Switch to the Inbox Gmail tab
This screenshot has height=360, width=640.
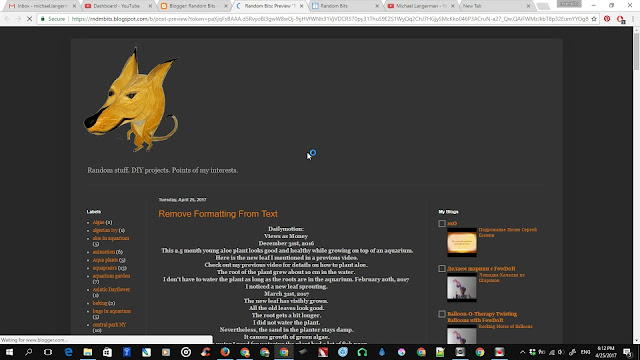42,6
